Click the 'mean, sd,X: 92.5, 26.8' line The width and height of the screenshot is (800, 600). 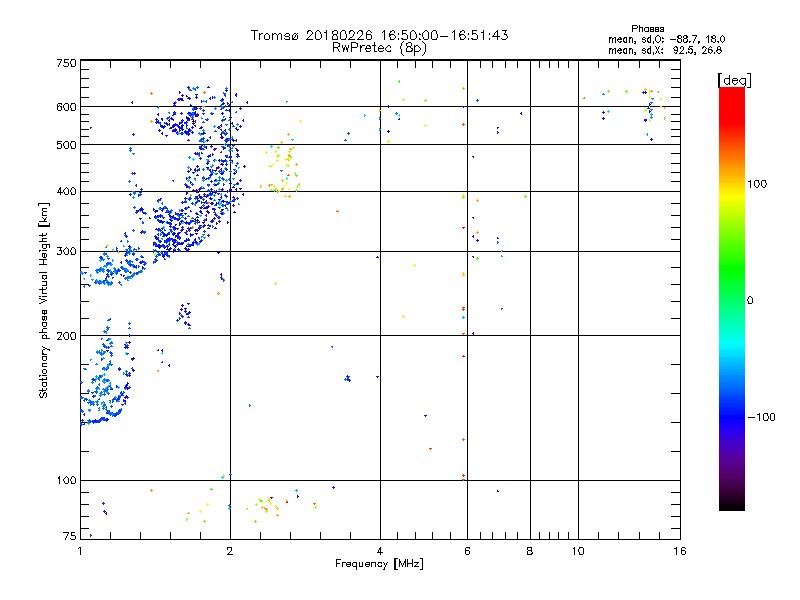click(665, 50)
